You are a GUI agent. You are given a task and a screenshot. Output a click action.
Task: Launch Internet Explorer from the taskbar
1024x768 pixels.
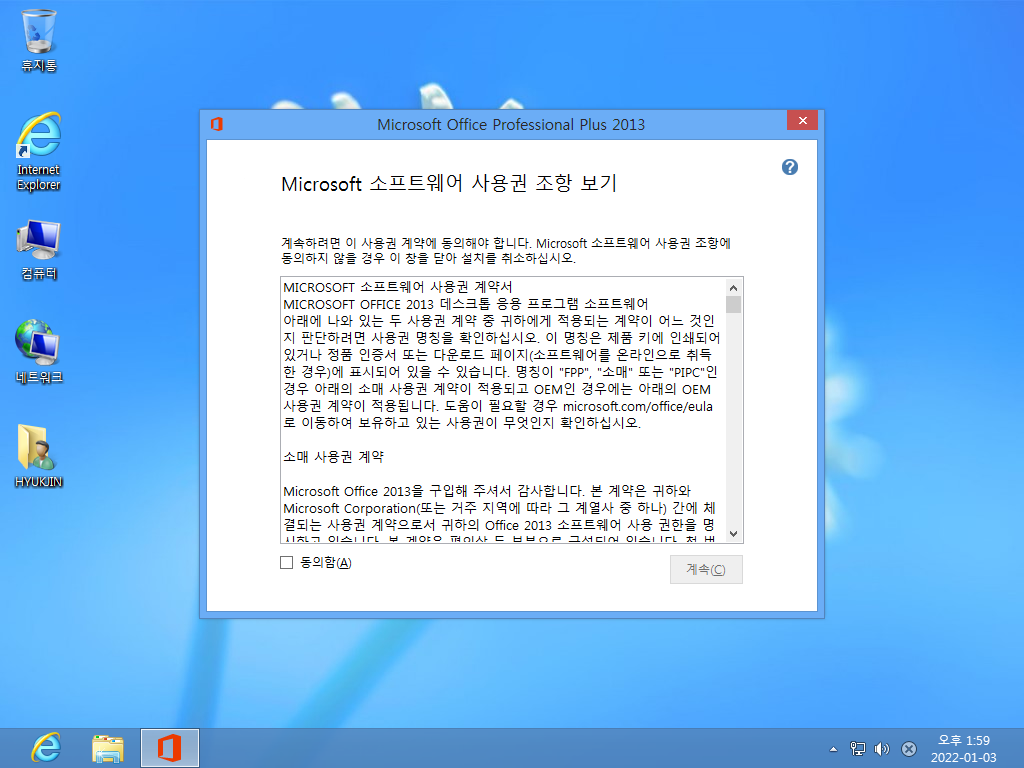point(46,748)
